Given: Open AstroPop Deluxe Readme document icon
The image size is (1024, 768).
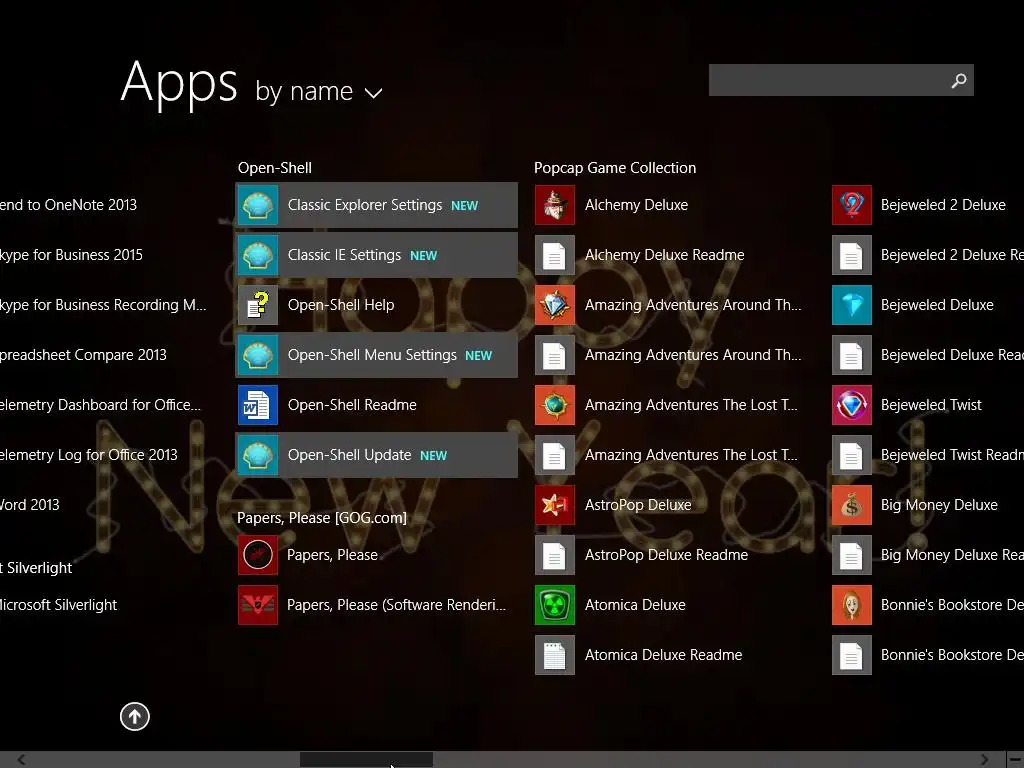Looking at the screenshot, I should [555, 555].
